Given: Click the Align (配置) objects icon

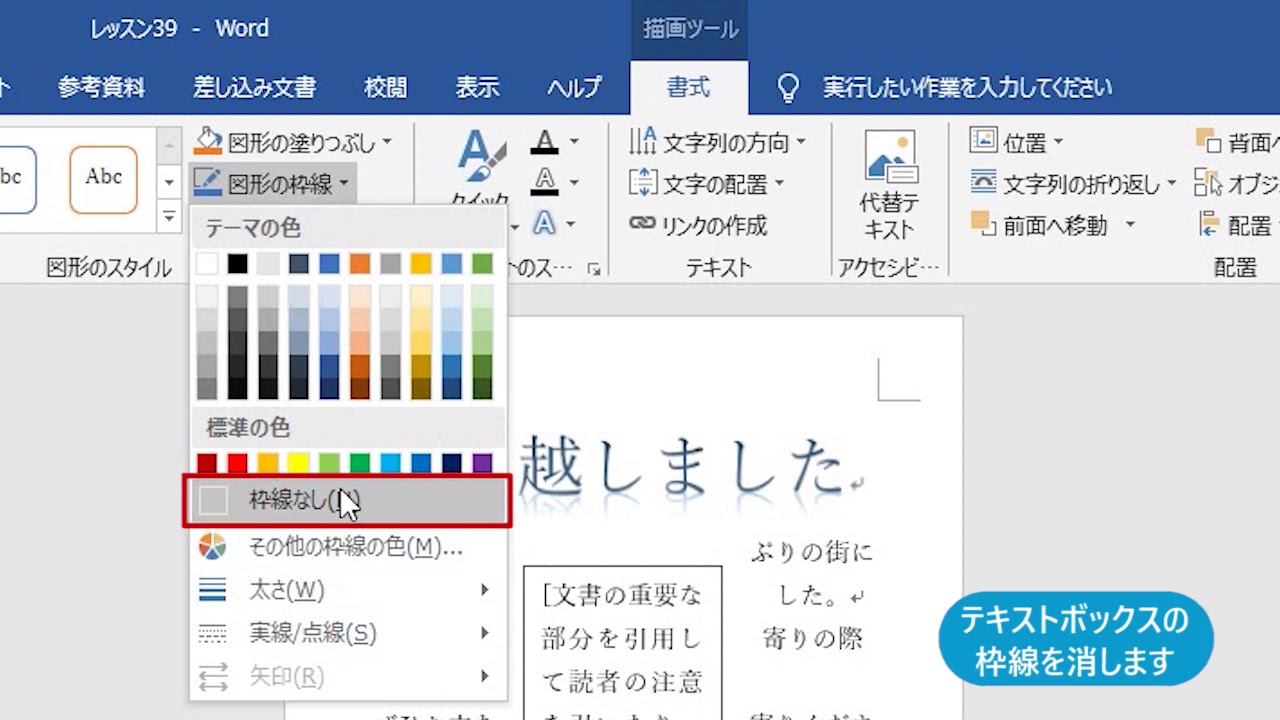Looking at the screenshot, I should pos(1208,225).
